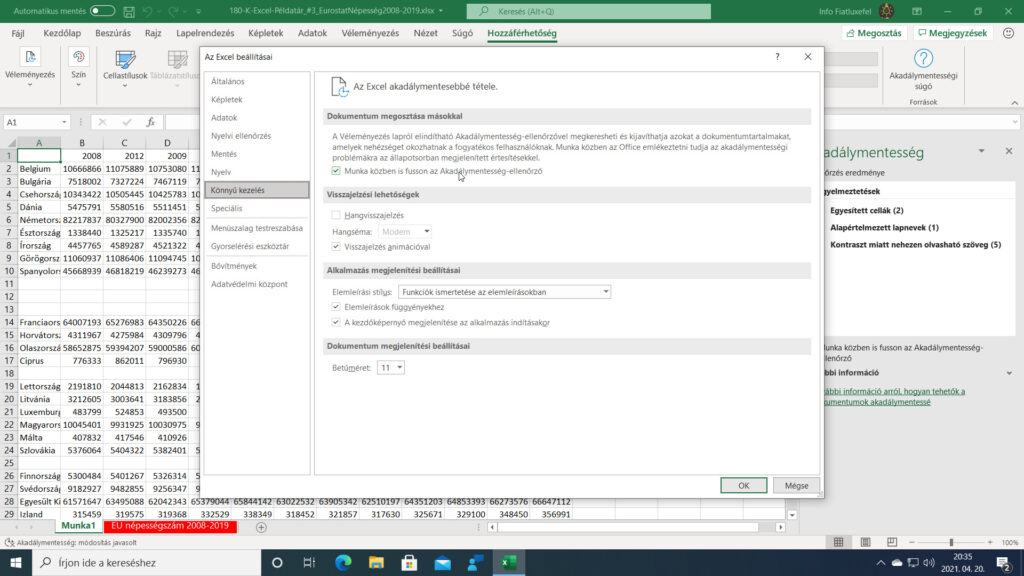Screen dimensions: 1024x576
Task: Expand the További információ section chevron
Action: click(x=1009, y=373)
